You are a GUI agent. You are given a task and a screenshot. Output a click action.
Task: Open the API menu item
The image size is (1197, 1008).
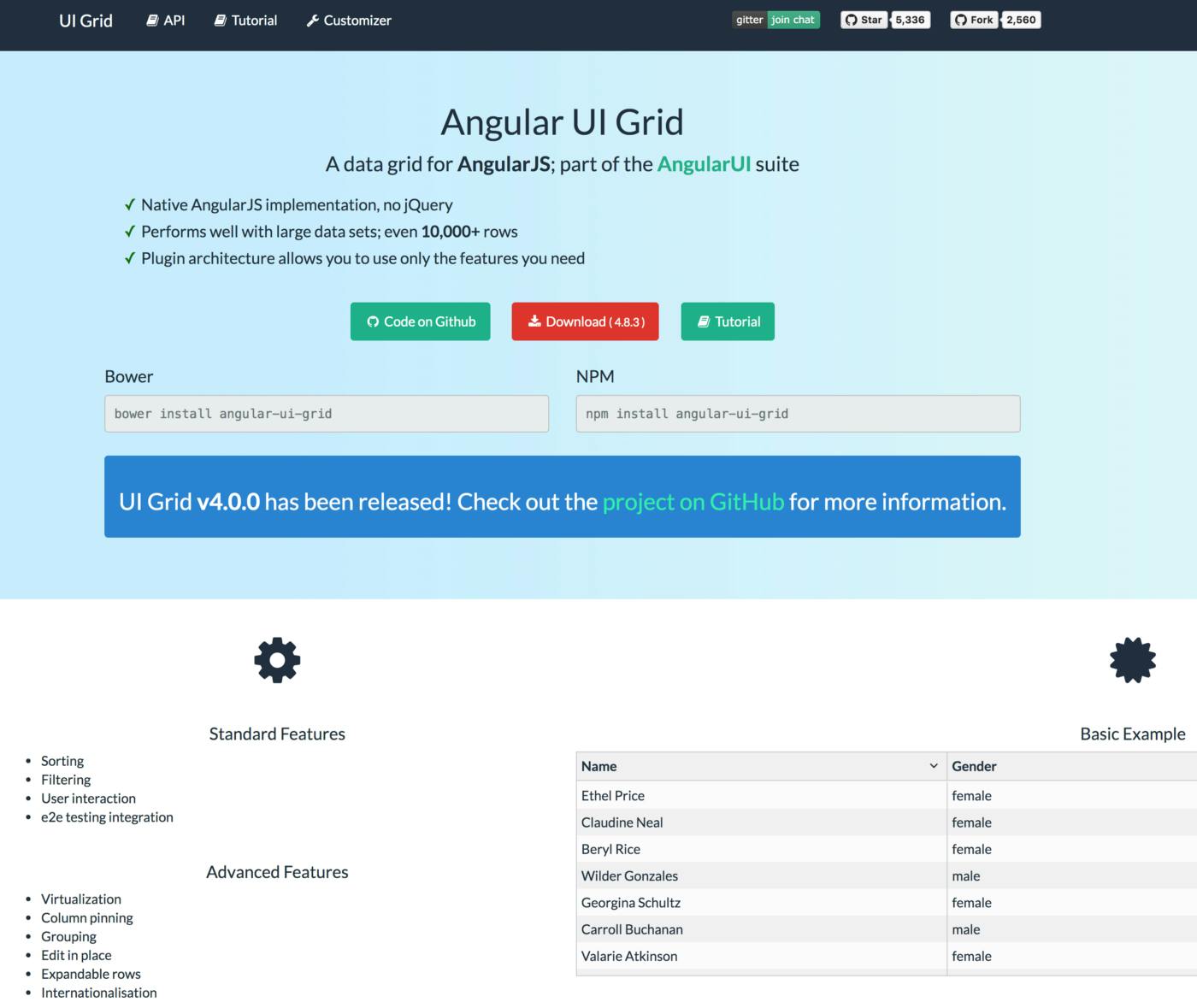tap(166, 21)
